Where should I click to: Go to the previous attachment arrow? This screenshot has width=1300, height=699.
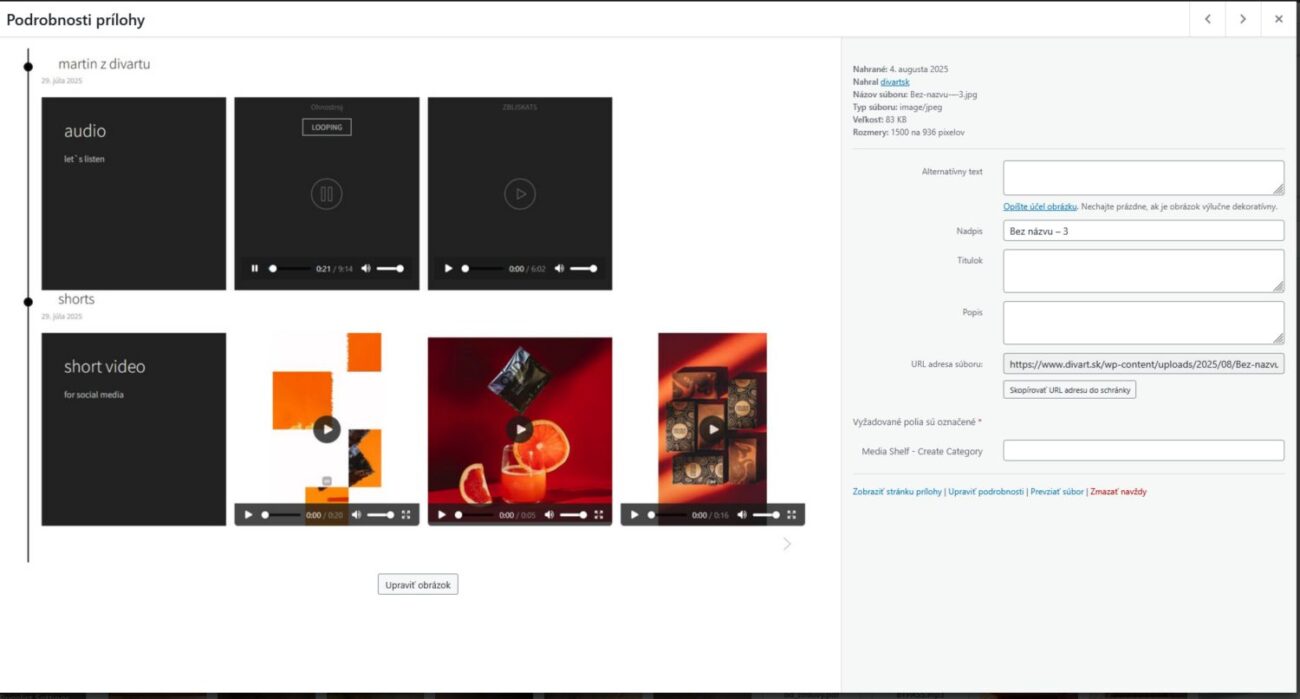(1208, 19)
